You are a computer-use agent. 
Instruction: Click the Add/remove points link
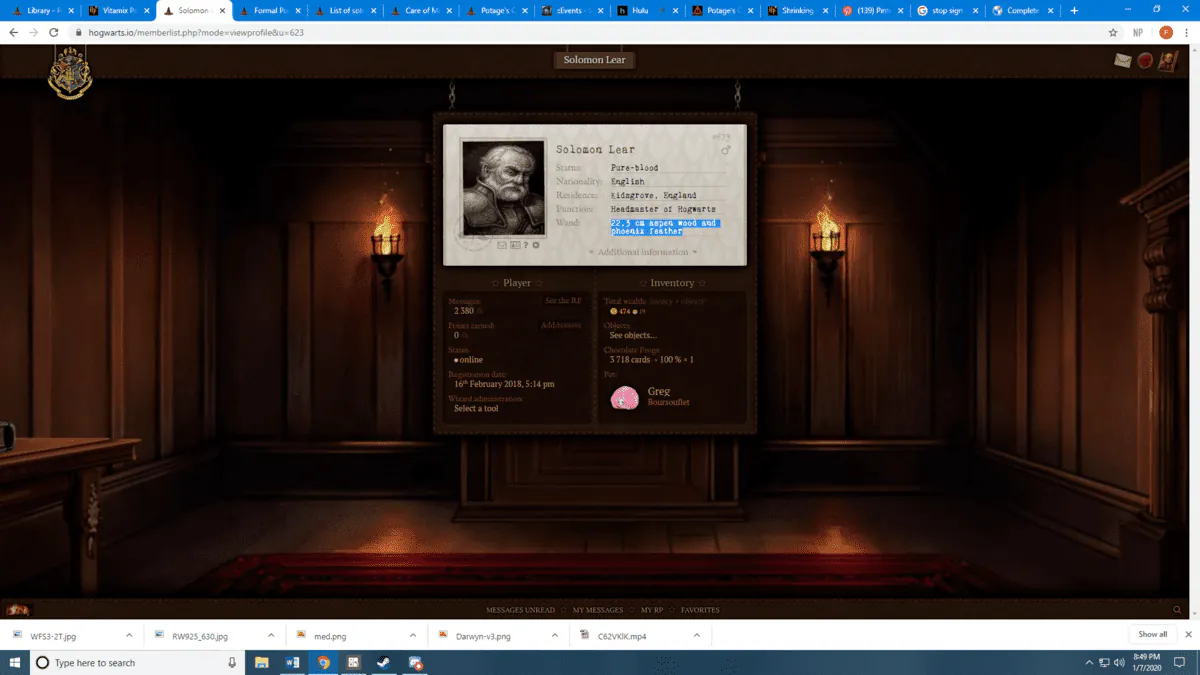pyautogui.click(x=561, y=325)
